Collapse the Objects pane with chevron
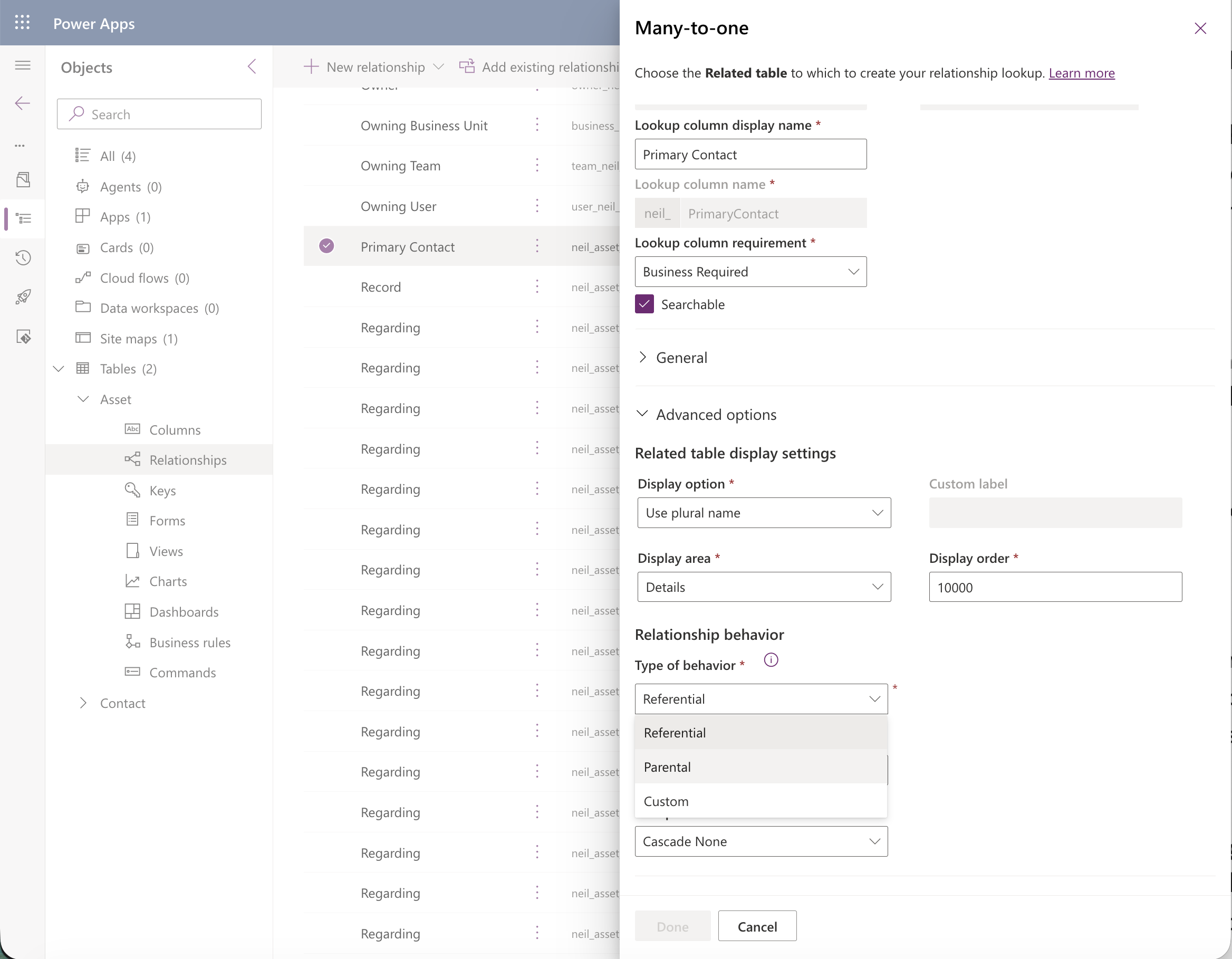 [x=252, y=66]
